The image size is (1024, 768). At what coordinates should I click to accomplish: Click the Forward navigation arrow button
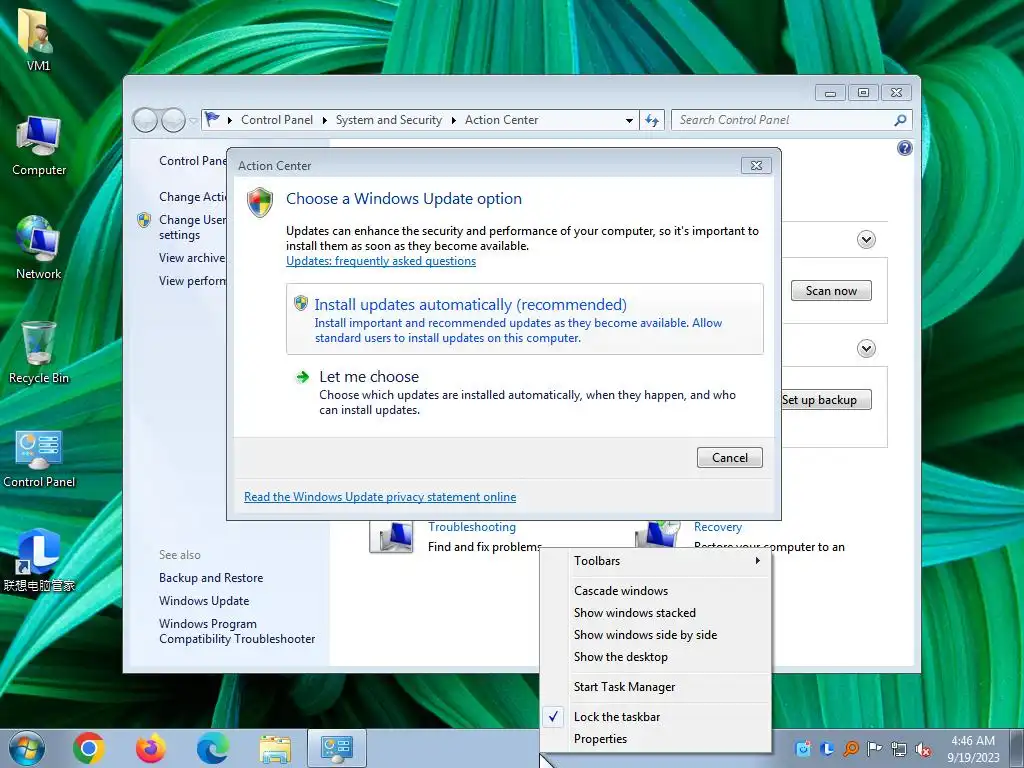click(173, 120)
